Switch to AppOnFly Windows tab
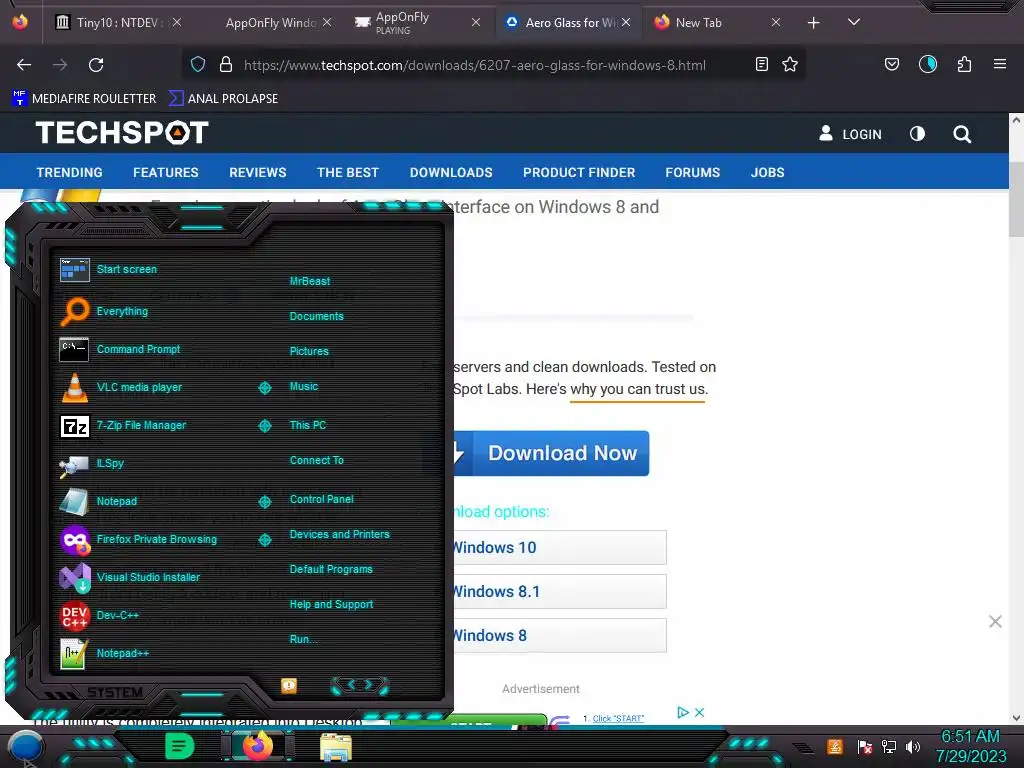 click(x=271, y=22)
